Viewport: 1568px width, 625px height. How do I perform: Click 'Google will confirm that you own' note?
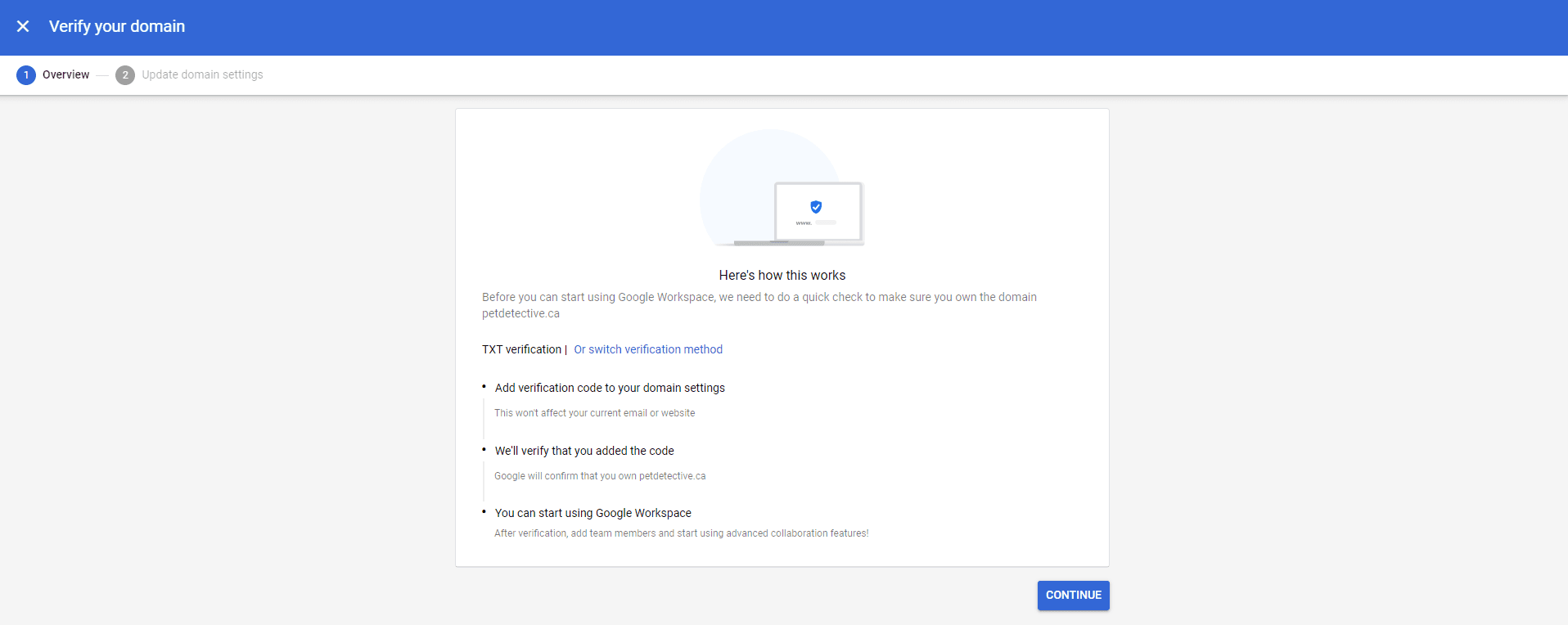click(599, 476)
